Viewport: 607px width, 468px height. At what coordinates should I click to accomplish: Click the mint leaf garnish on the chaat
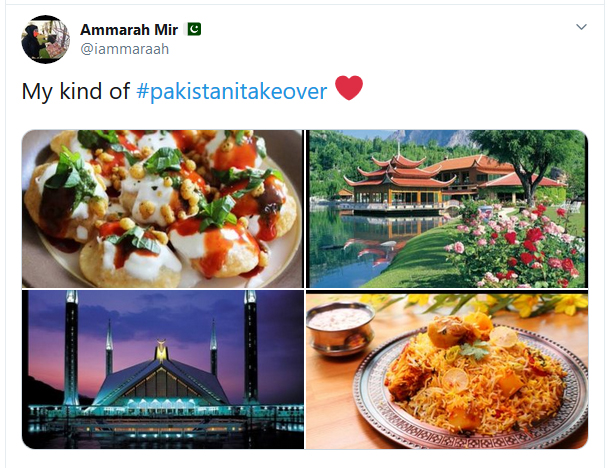pyautogui.click(x=163, y=160)
